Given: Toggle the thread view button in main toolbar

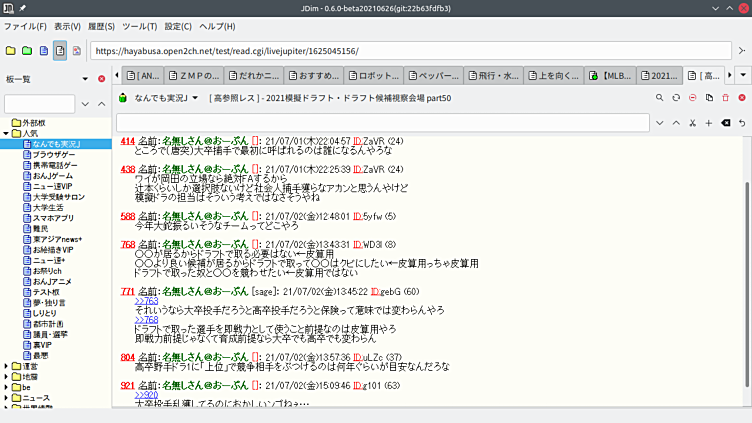Looking at the screenshot, I should tap(60, 50).
